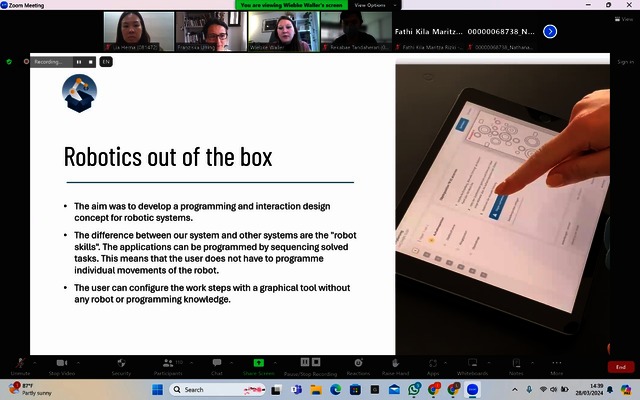Select Wiebke Waller's video thumbnail
The image size is (640, 400).
284,31
